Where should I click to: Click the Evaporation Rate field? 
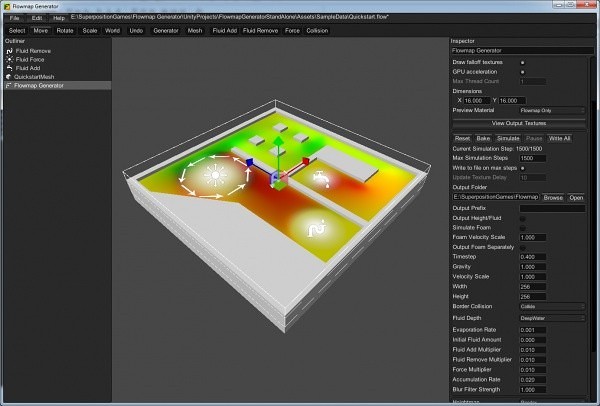pyautogui.click(x=533, y=330)
